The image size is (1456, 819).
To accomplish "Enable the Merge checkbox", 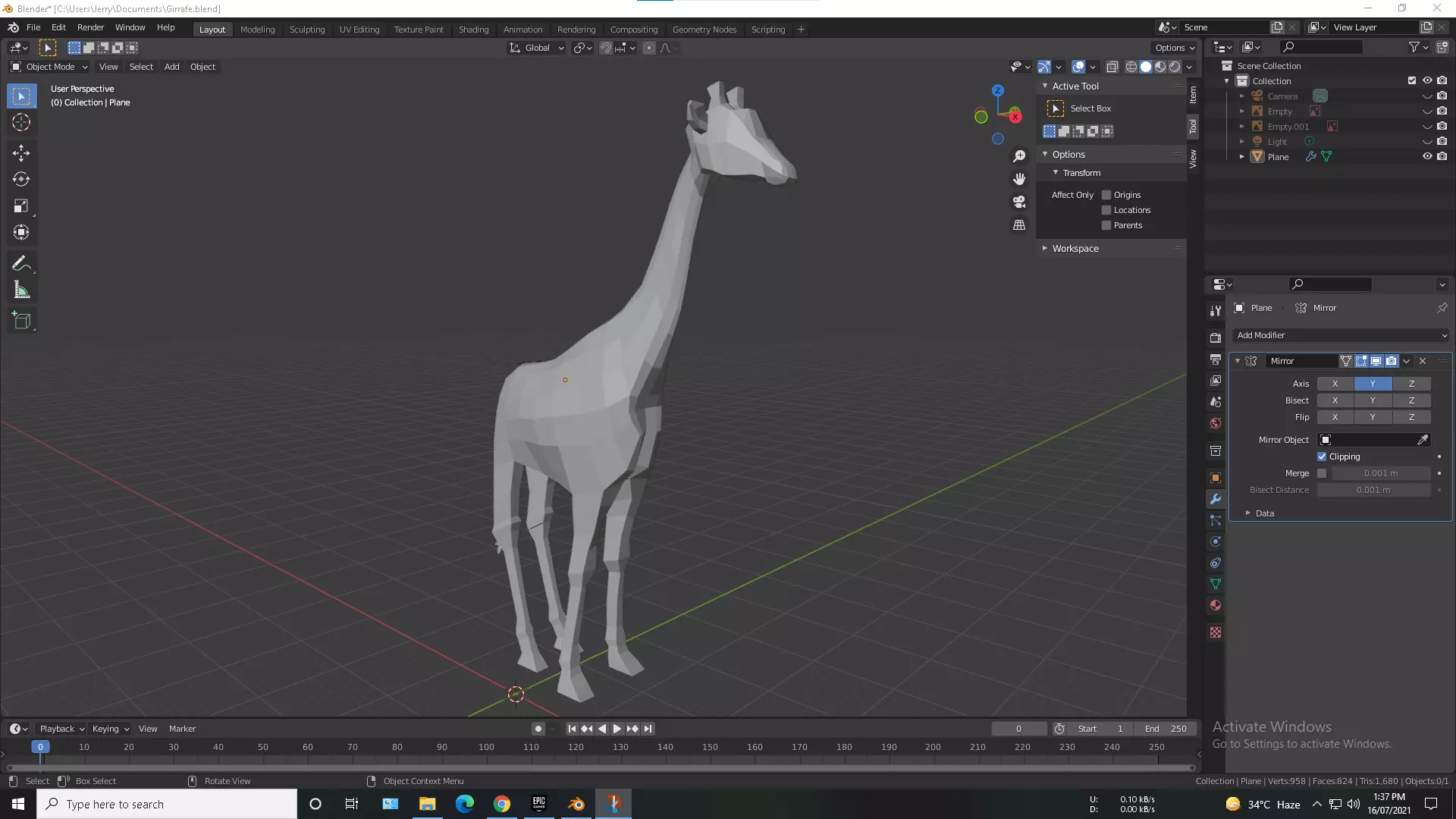I will coord(1322,473).
